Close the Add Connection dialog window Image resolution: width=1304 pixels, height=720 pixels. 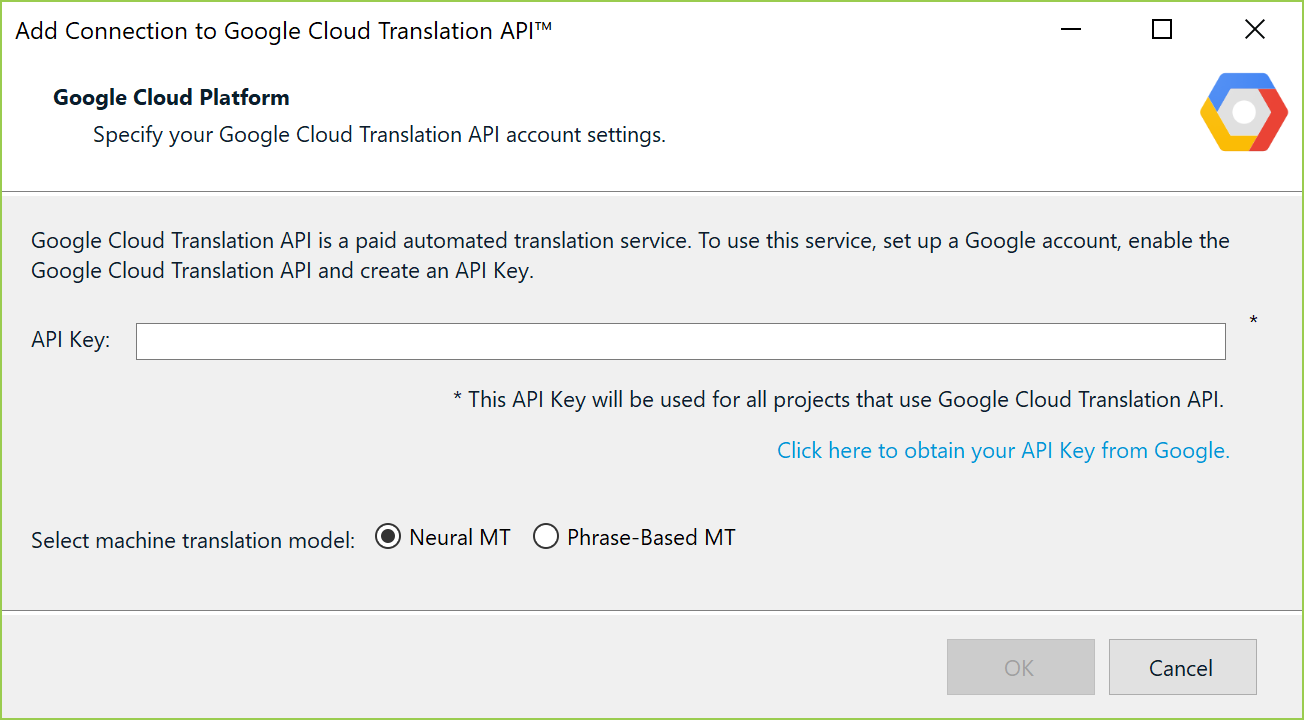click(1255, 30)
